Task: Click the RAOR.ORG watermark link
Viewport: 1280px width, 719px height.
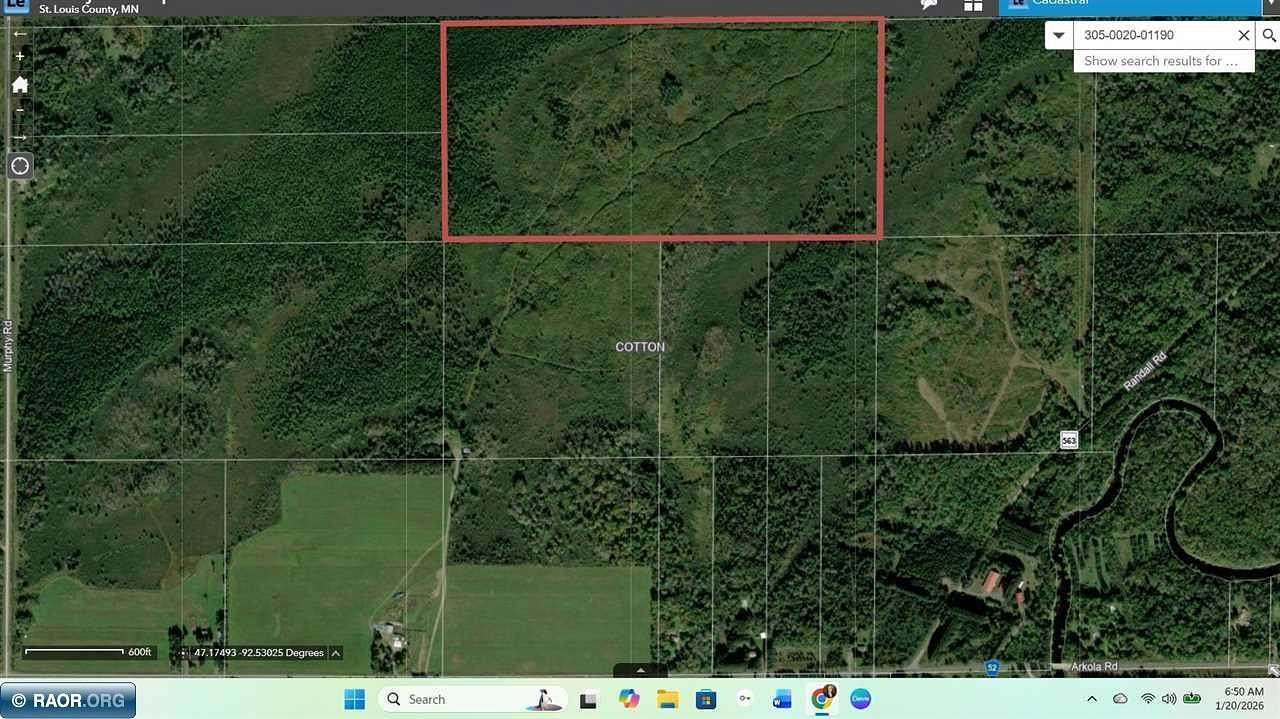Action: (67, 700)
